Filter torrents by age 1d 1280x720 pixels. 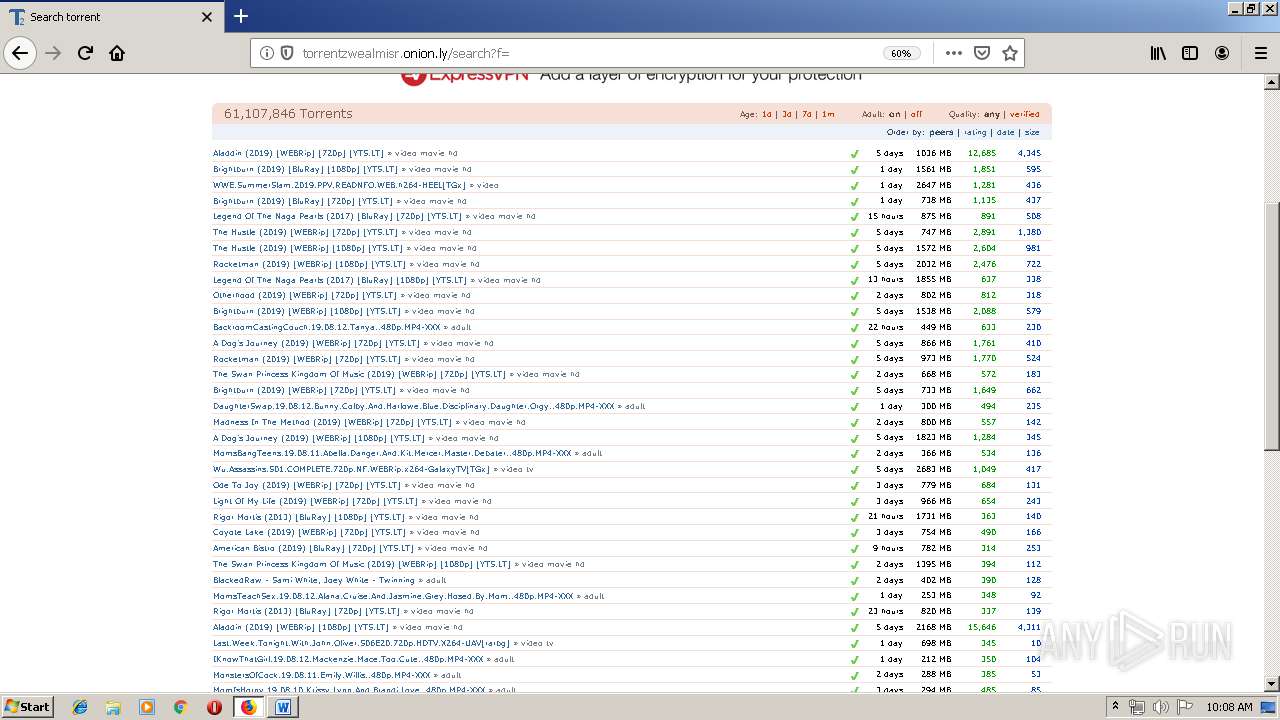click(x=767, y=115)
